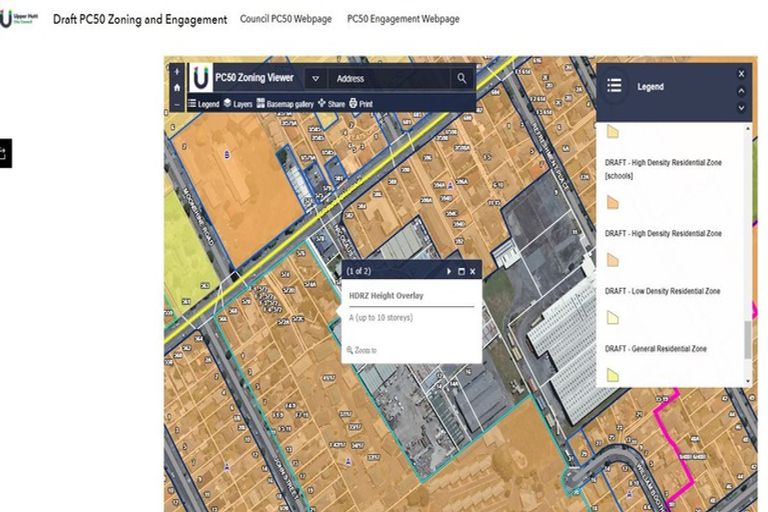Open the search source dropdown arrow

point(314,78)
